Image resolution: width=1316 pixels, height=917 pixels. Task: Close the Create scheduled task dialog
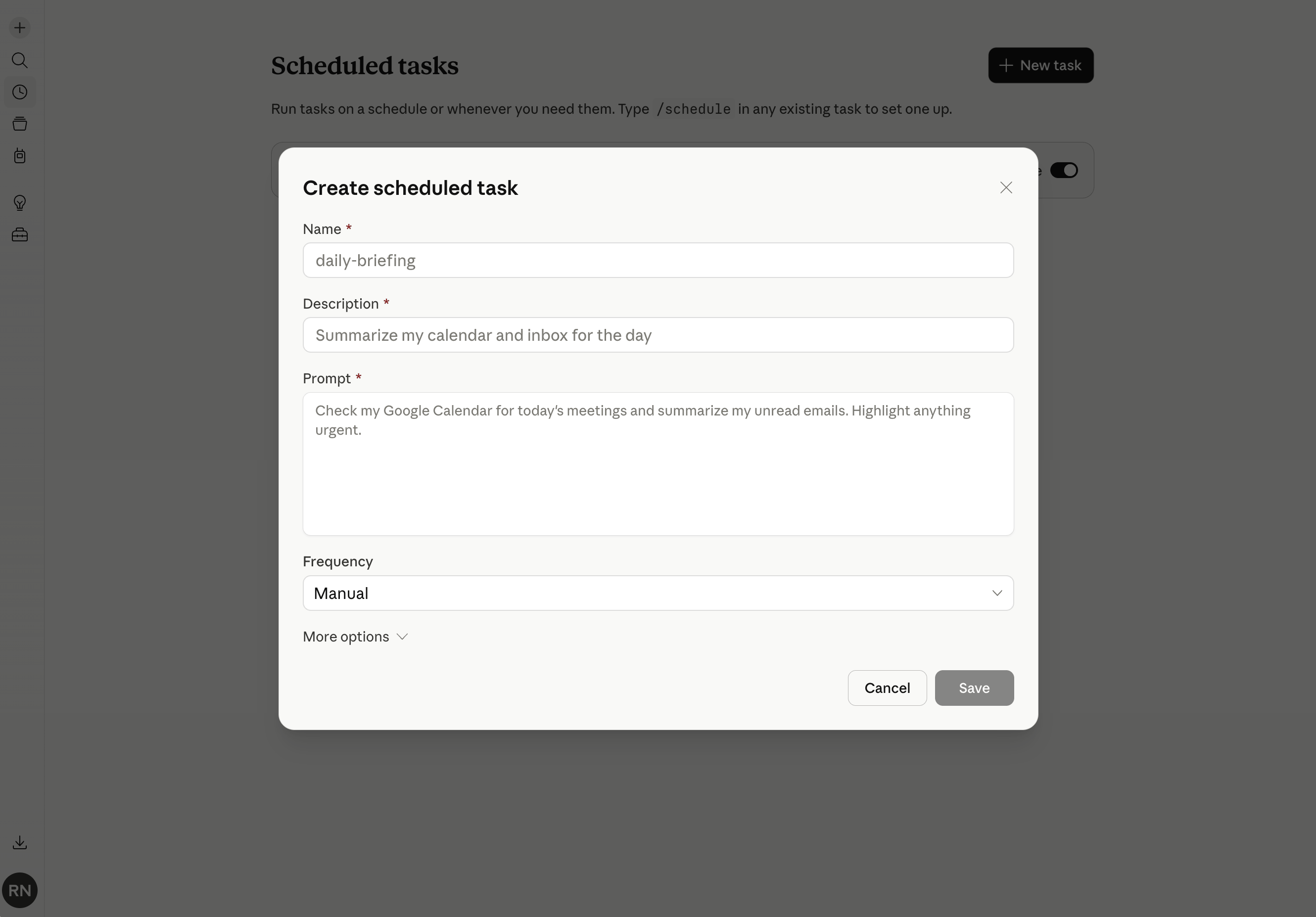pyautogui.click(x=1006, y=188)
